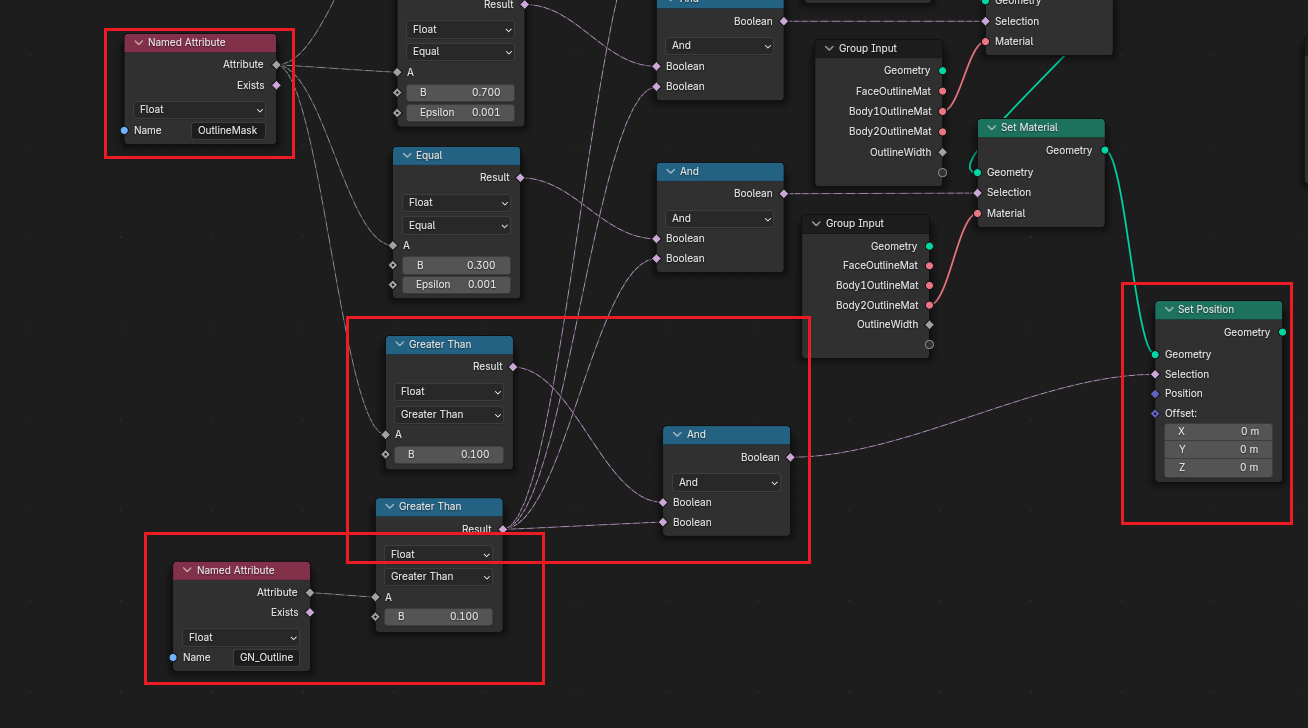The width and height of the screenshot is (1308, 728).
Task: Click Geometry output socket on Set Material node
Action: click(x=1105, y=150)
